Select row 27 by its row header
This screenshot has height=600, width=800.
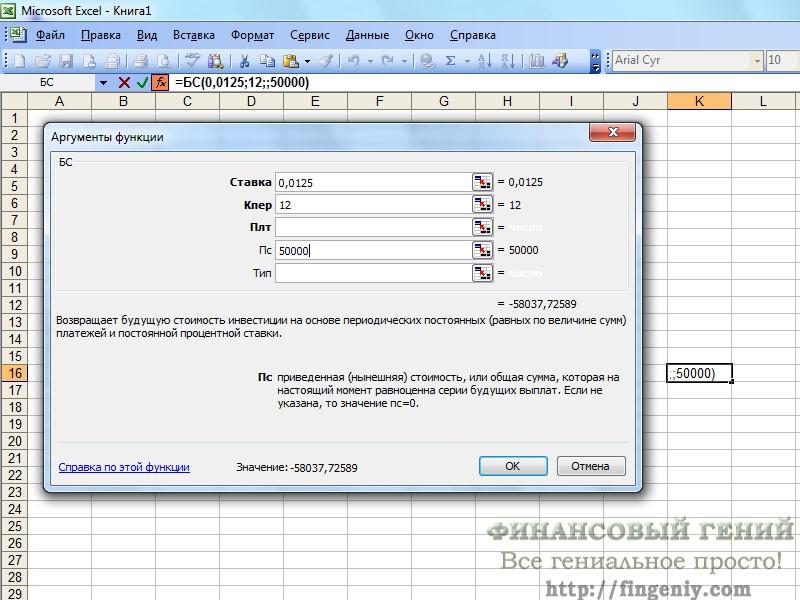[14, 560]
